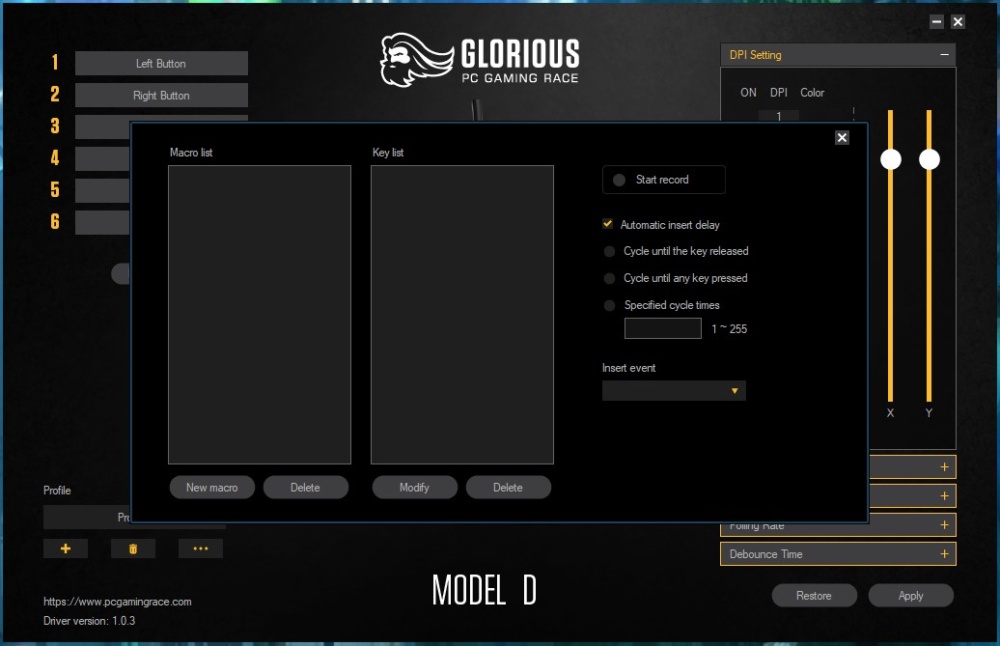
Task: Expand the Polling Rate section
Action: (x=945, y=525)
